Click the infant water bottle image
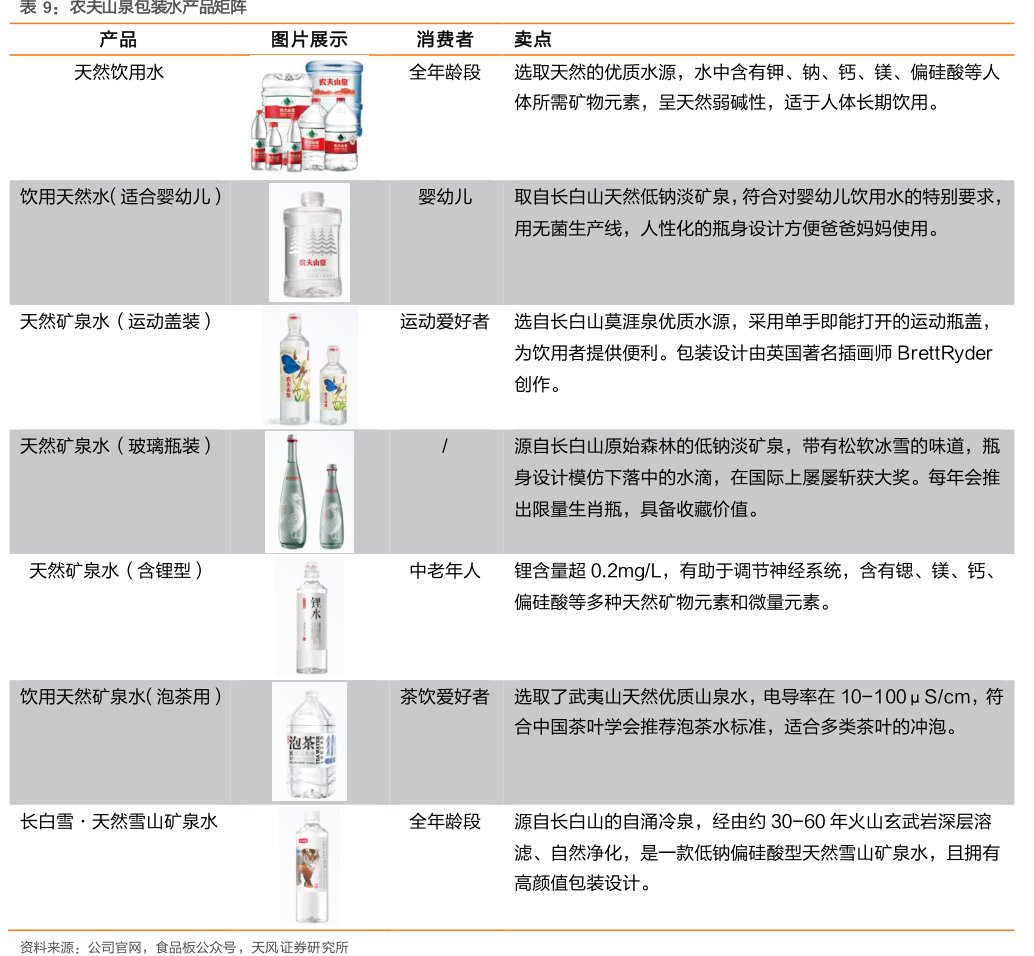1034x956 pixels. [x=309, y=242]
